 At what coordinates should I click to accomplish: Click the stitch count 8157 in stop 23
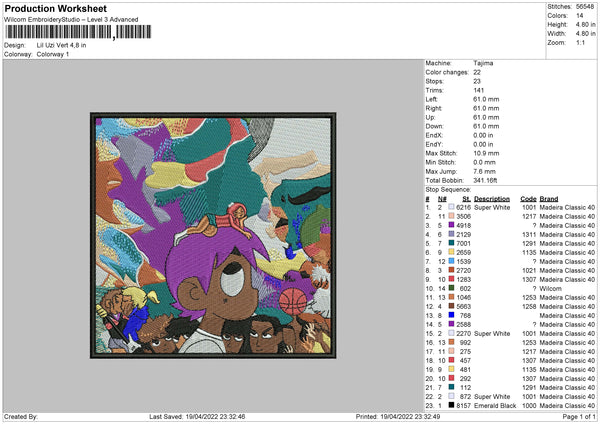coord(463,405)
